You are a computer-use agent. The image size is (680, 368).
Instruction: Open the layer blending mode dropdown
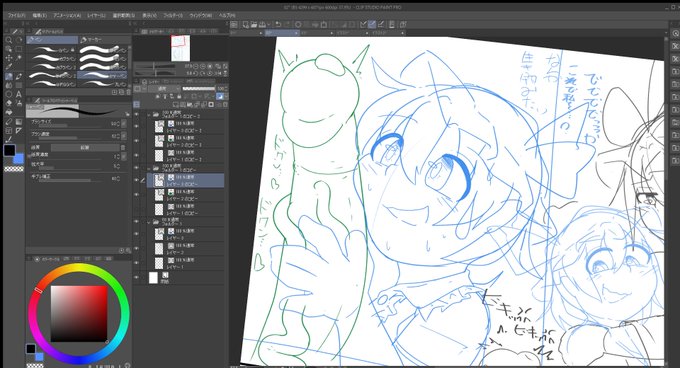163,88
